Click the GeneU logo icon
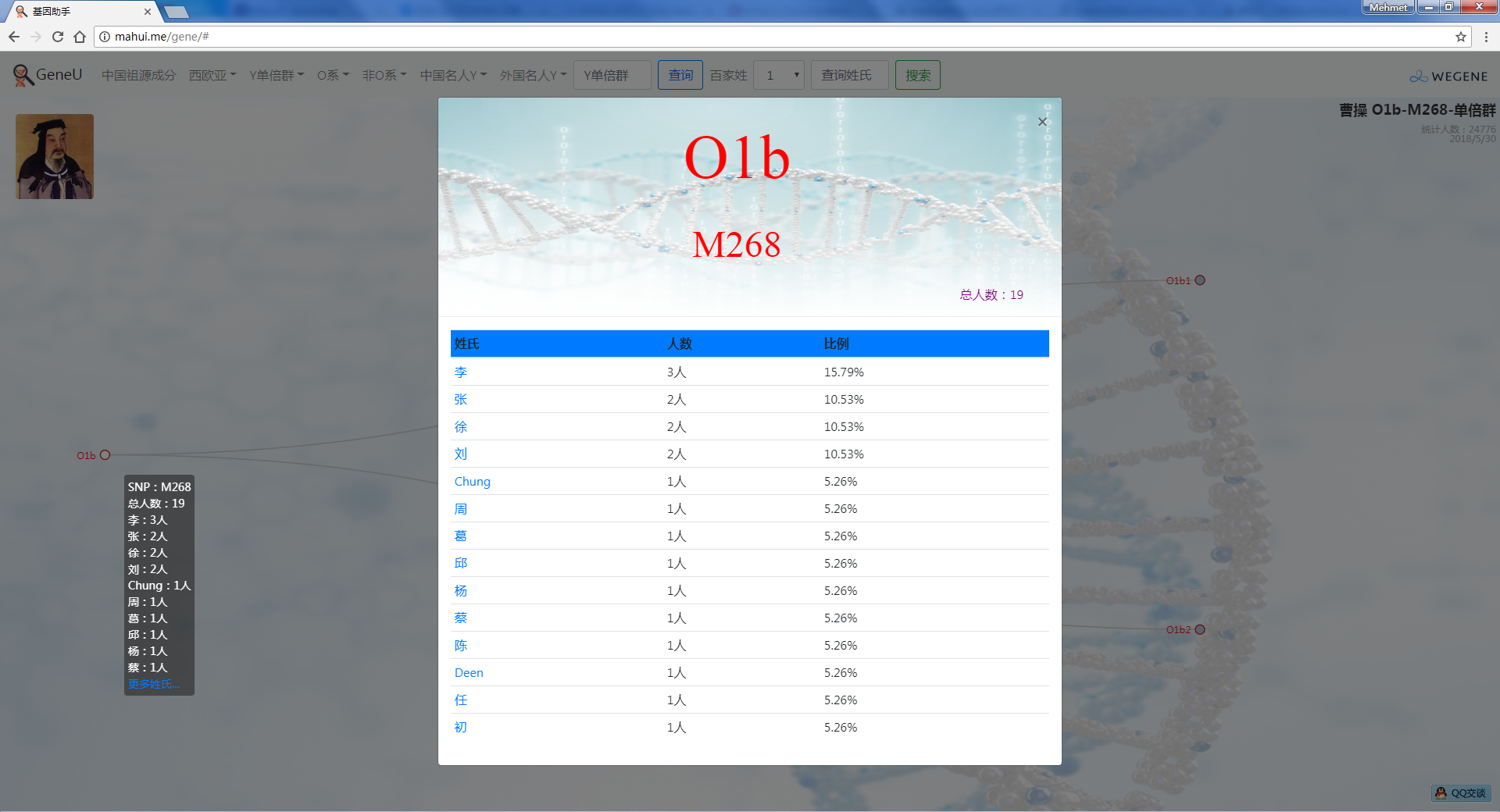The image size is (1500, 812). pos(23,75)
